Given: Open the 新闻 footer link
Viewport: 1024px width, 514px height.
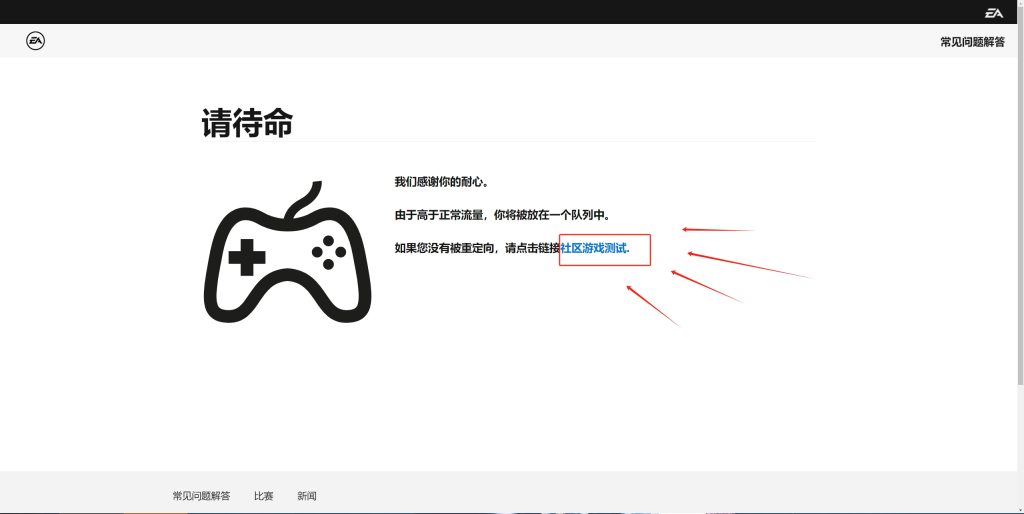Looking at the screenshot, I should pyautogui.click(x=307, y=496).
